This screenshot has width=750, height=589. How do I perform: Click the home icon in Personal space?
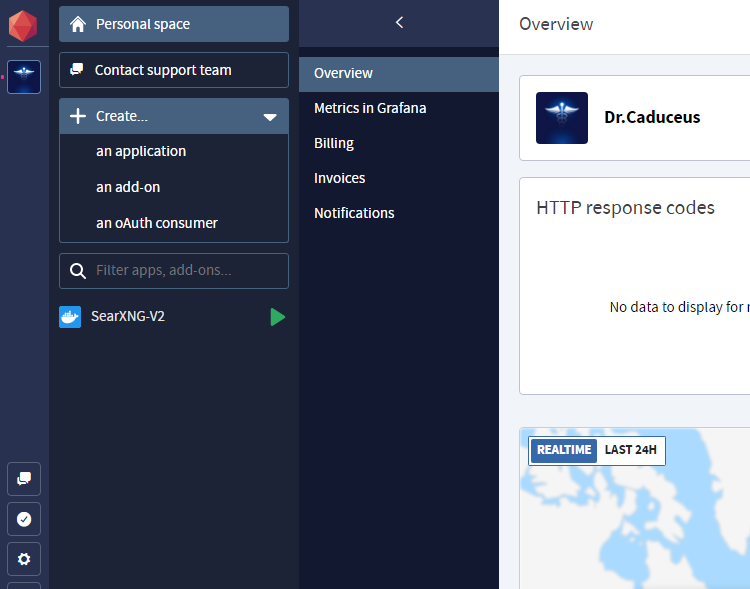coord(78,24)
